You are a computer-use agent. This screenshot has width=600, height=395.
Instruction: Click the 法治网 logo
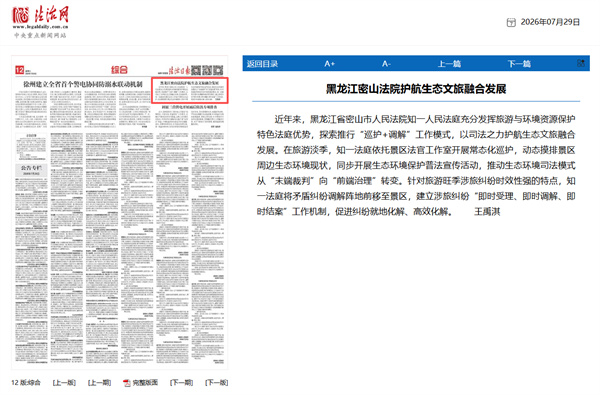(x=41, y=22)
